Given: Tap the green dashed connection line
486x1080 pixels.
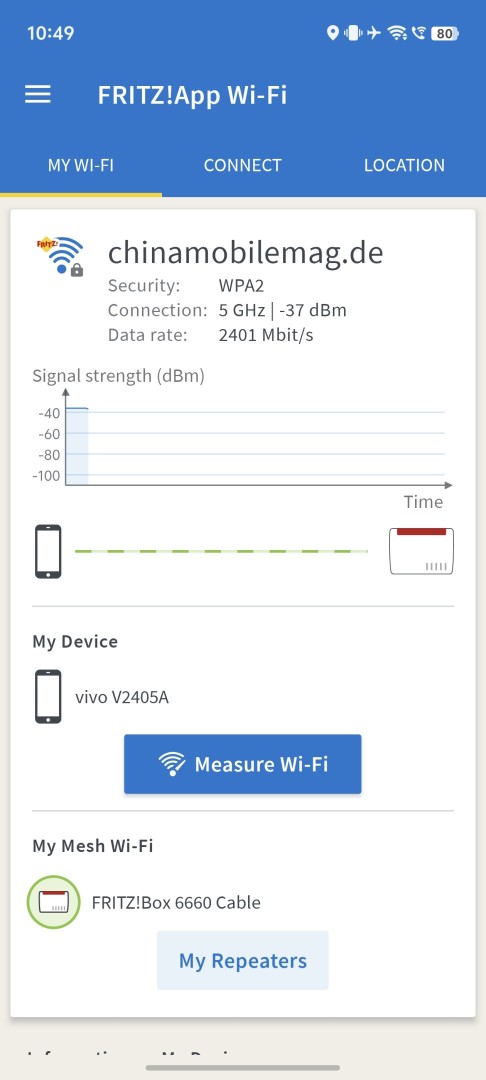Looking at the screenshot, I should [x=221, y=551].
